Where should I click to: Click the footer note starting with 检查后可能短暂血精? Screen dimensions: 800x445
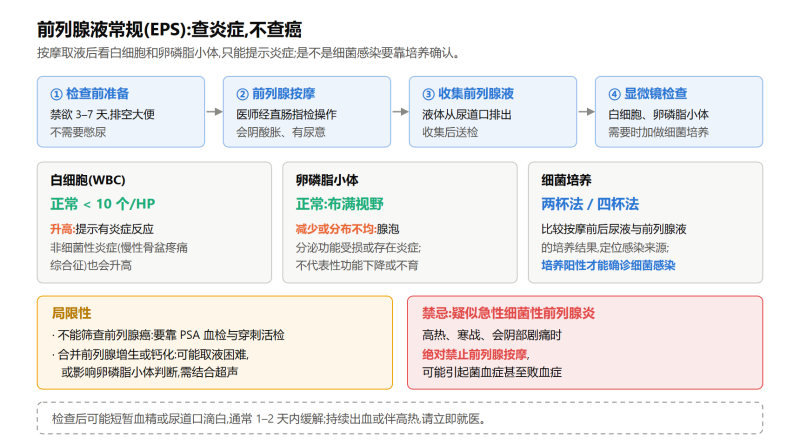(268, 419)
